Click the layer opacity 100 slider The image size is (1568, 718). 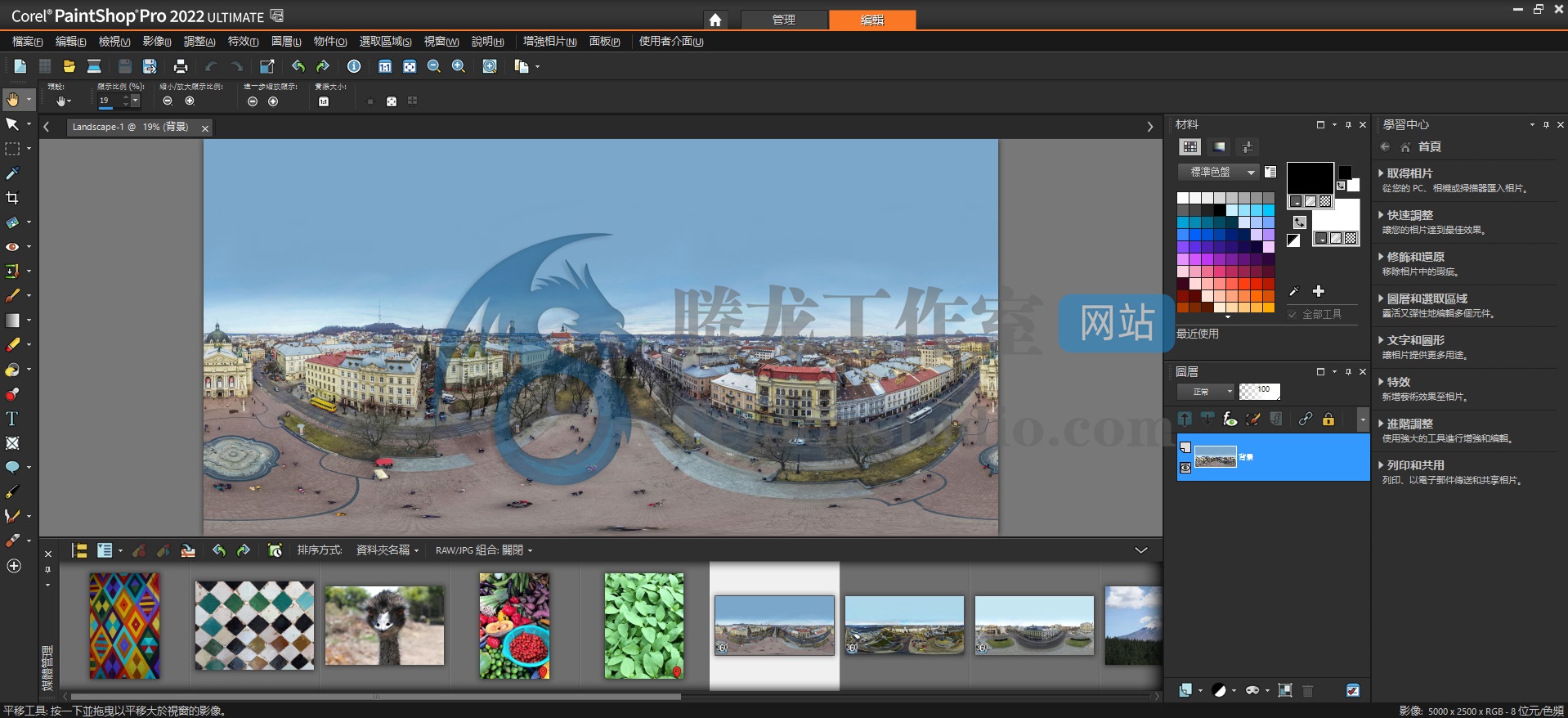[1260, 392]
